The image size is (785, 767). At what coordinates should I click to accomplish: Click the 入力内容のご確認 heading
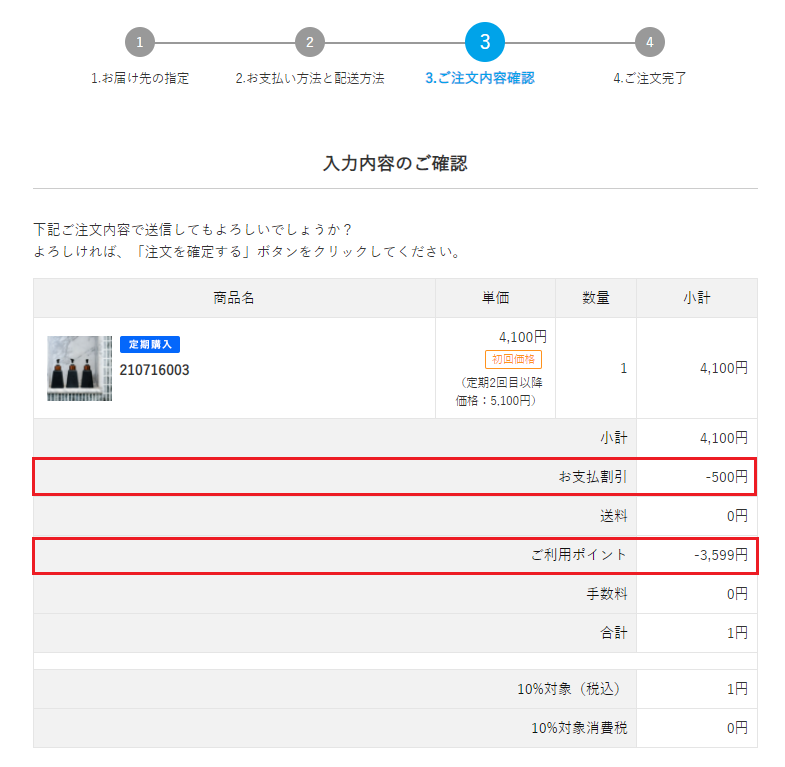click(395, 163)
